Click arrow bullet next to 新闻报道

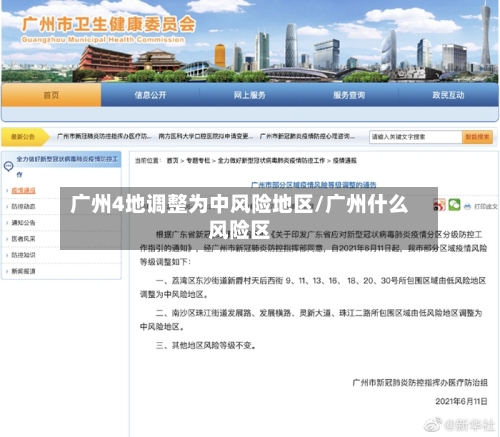(7, 271)
